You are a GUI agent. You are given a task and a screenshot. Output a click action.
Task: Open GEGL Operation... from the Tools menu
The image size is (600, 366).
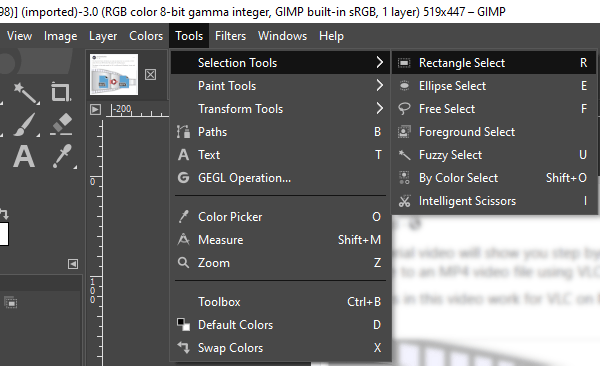tap(280, 178)
